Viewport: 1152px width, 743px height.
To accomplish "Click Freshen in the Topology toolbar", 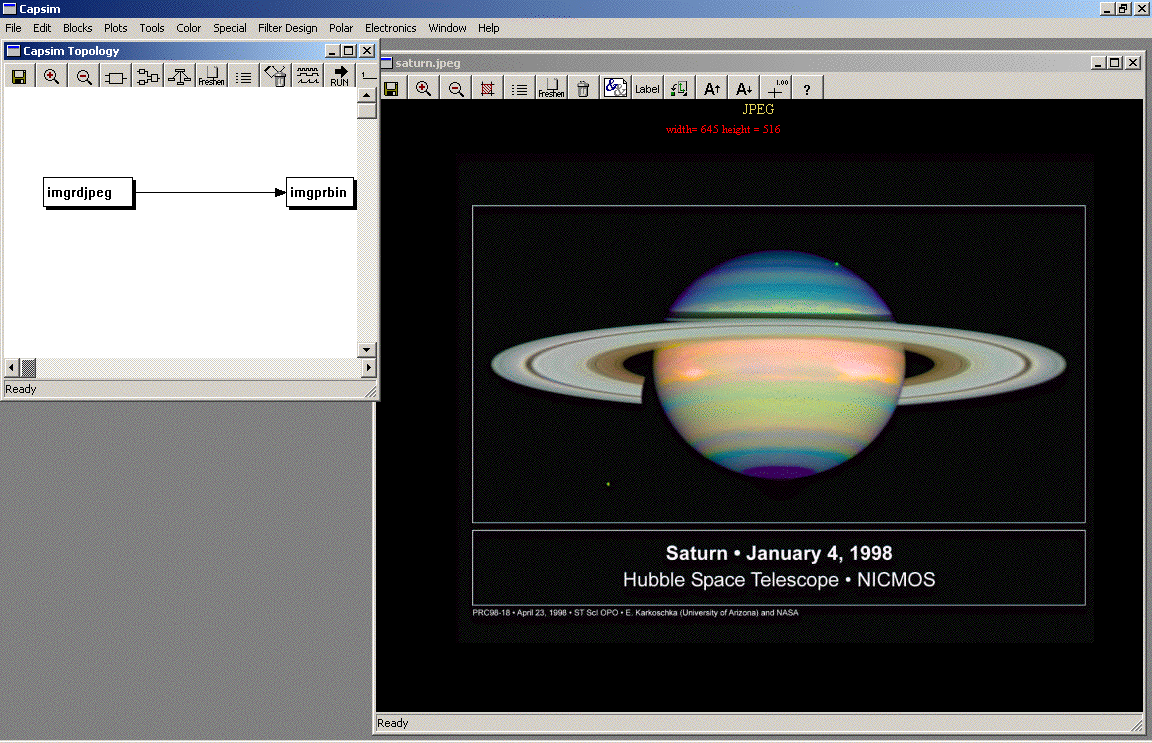I will pos(212,76).
